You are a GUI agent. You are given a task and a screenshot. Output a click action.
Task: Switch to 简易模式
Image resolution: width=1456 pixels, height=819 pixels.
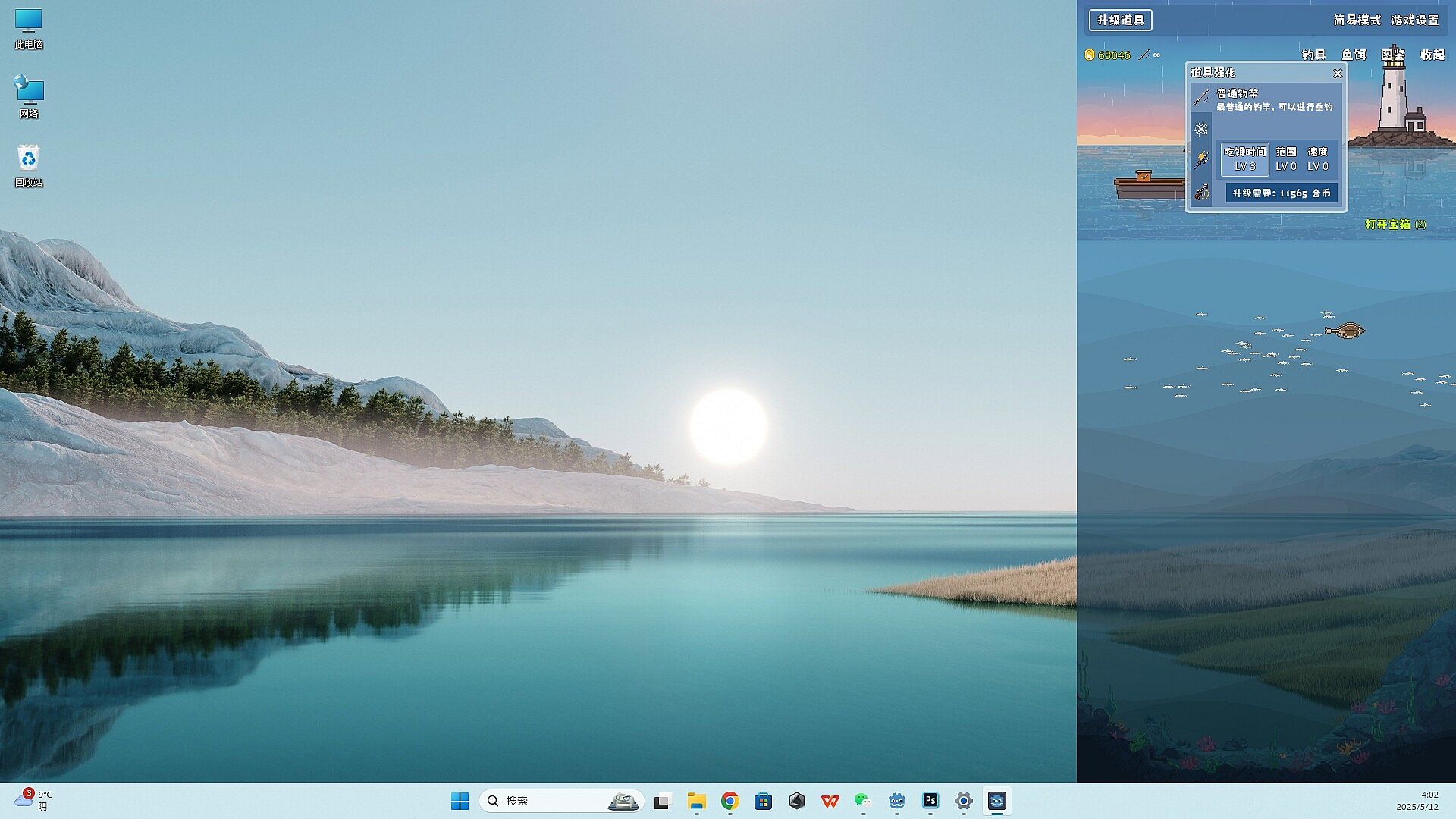coord(1357,20)
